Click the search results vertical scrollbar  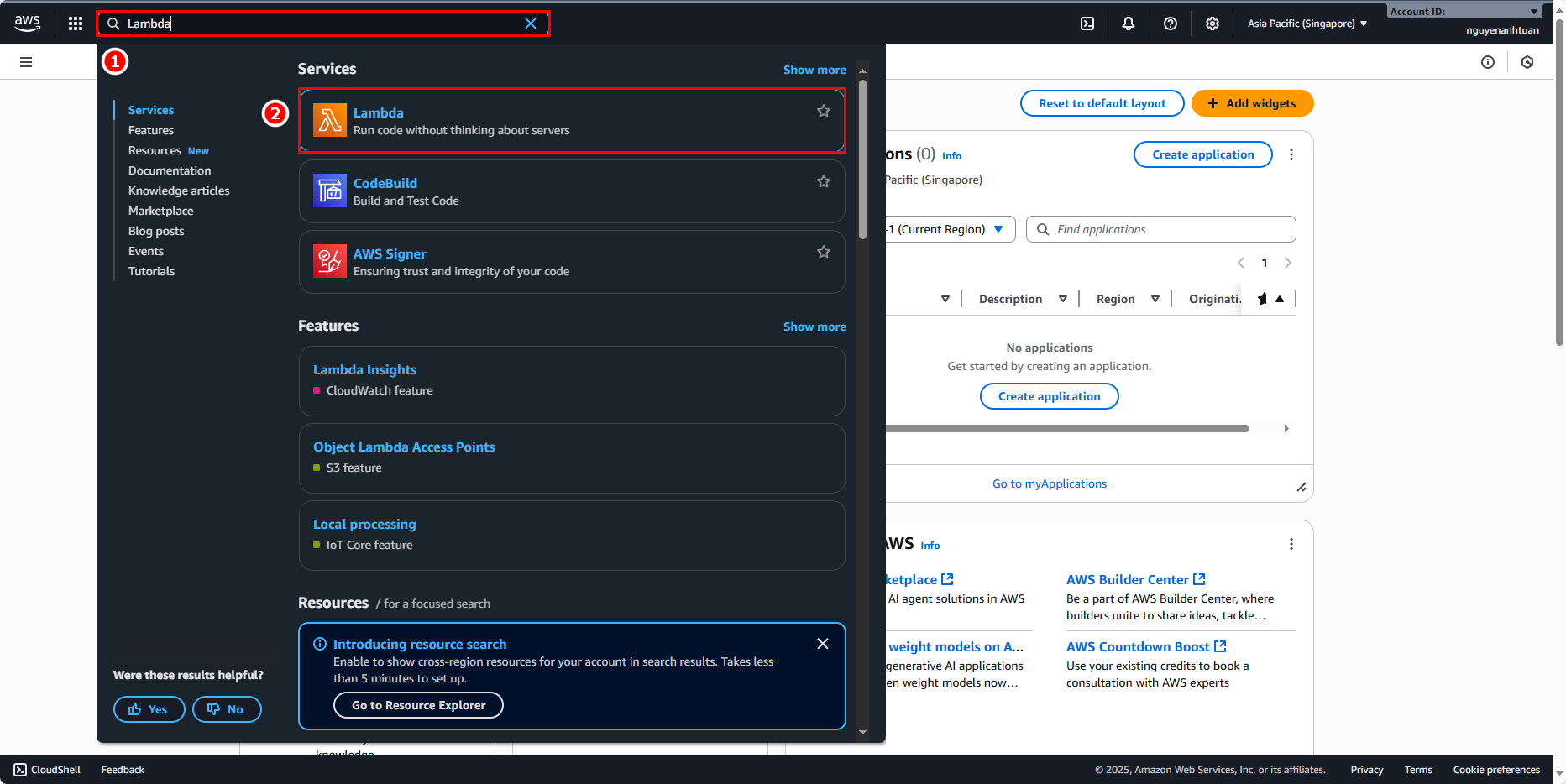(x=862, y=159)
